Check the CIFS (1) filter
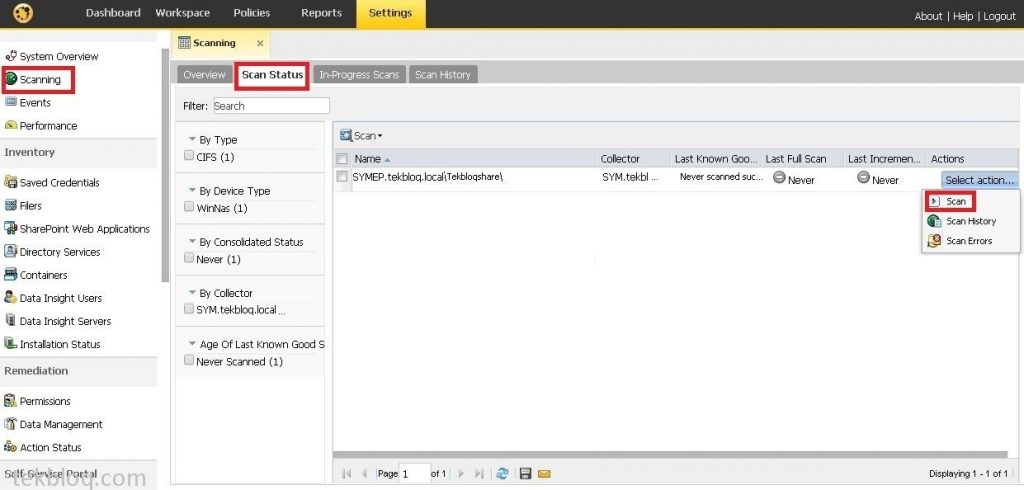Viewport: 1024px width, 490px height. click(x=189, y=156)
